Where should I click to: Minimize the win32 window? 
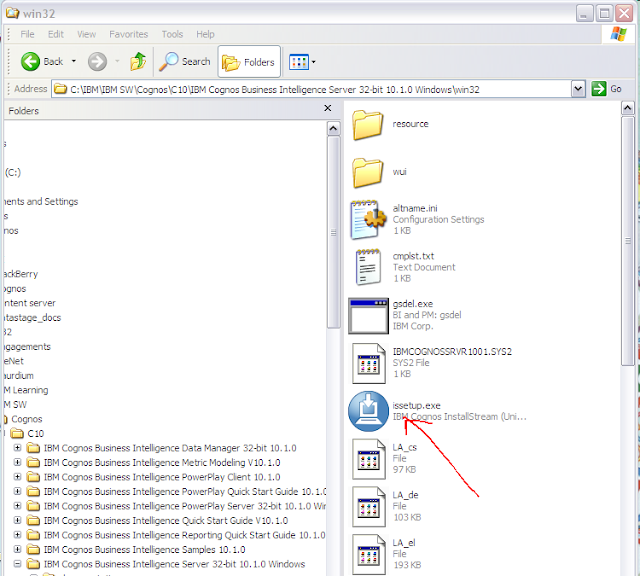[x=584, y=13]
